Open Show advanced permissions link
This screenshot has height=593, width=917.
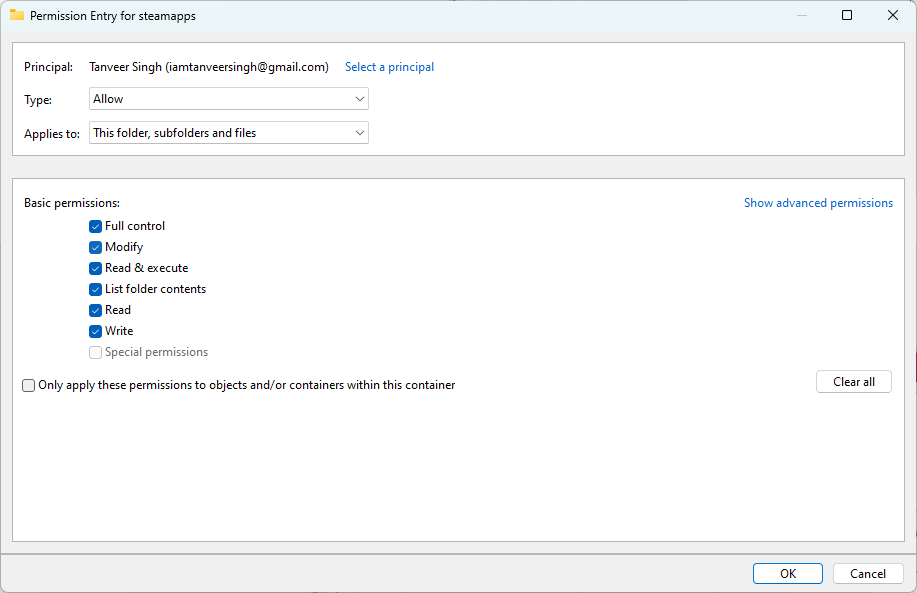point(818,203)
